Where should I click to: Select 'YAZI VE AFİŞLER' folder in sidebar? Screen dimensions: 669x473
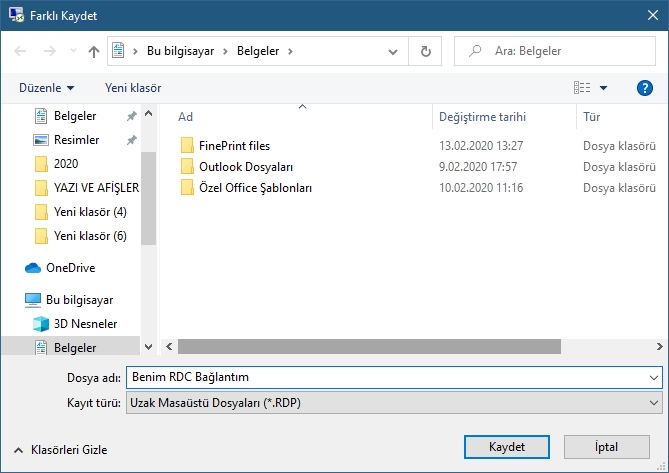tap(96, 188)
